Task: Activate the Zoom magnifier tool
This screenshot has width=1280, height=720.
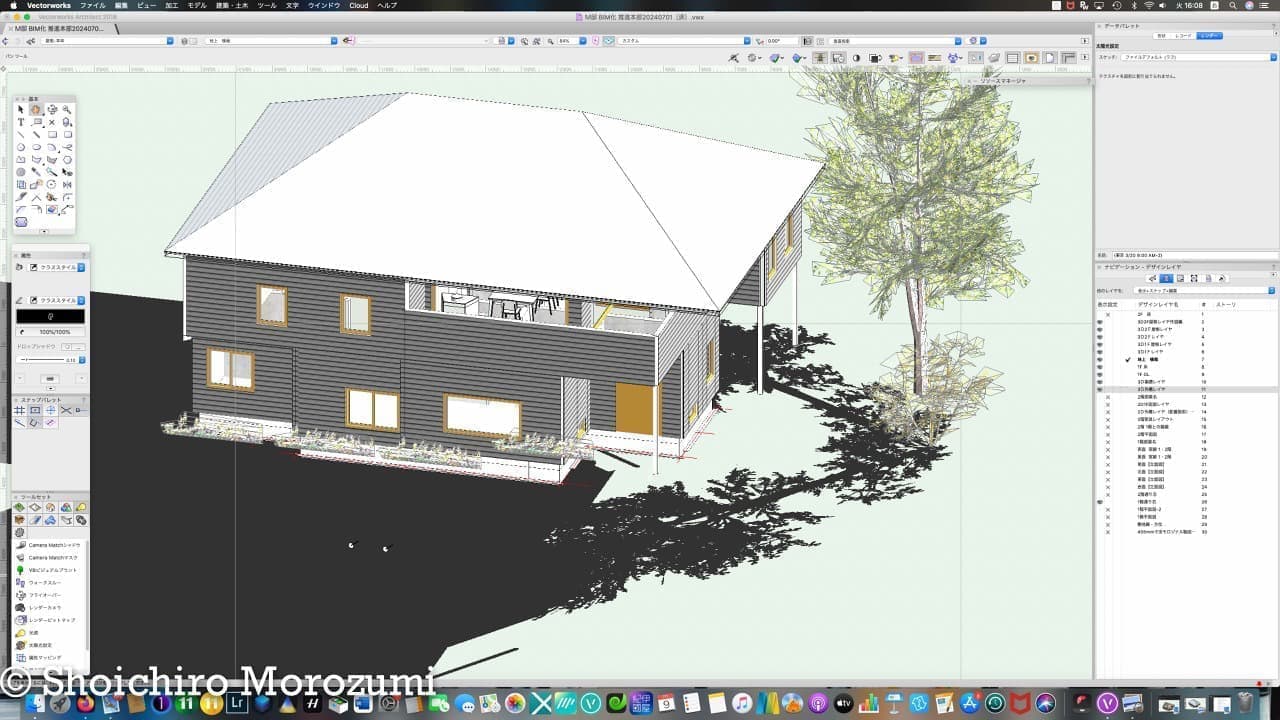Action: click(x=67, y=110)
